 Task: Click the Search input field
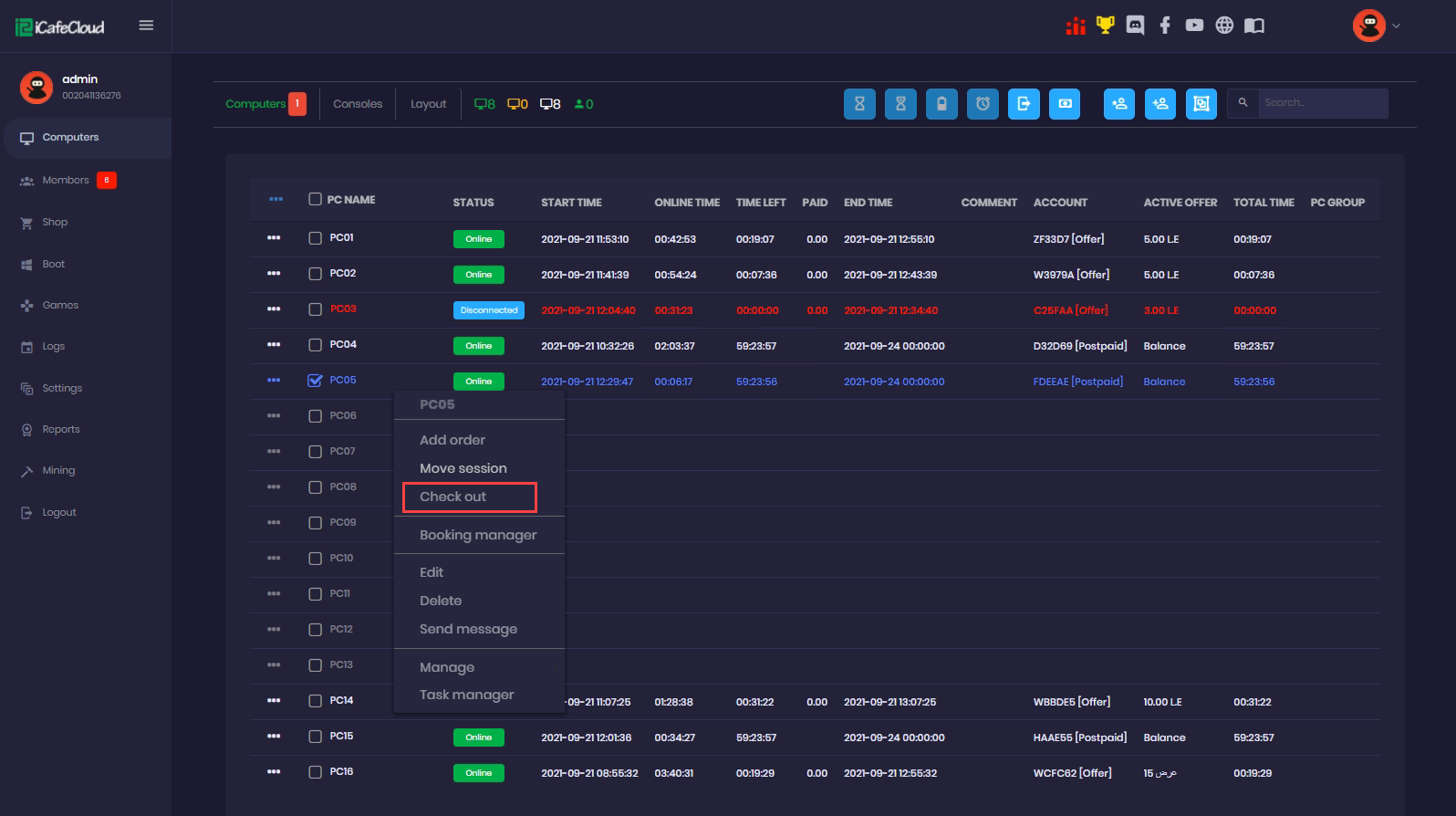tap(1322, 103)
